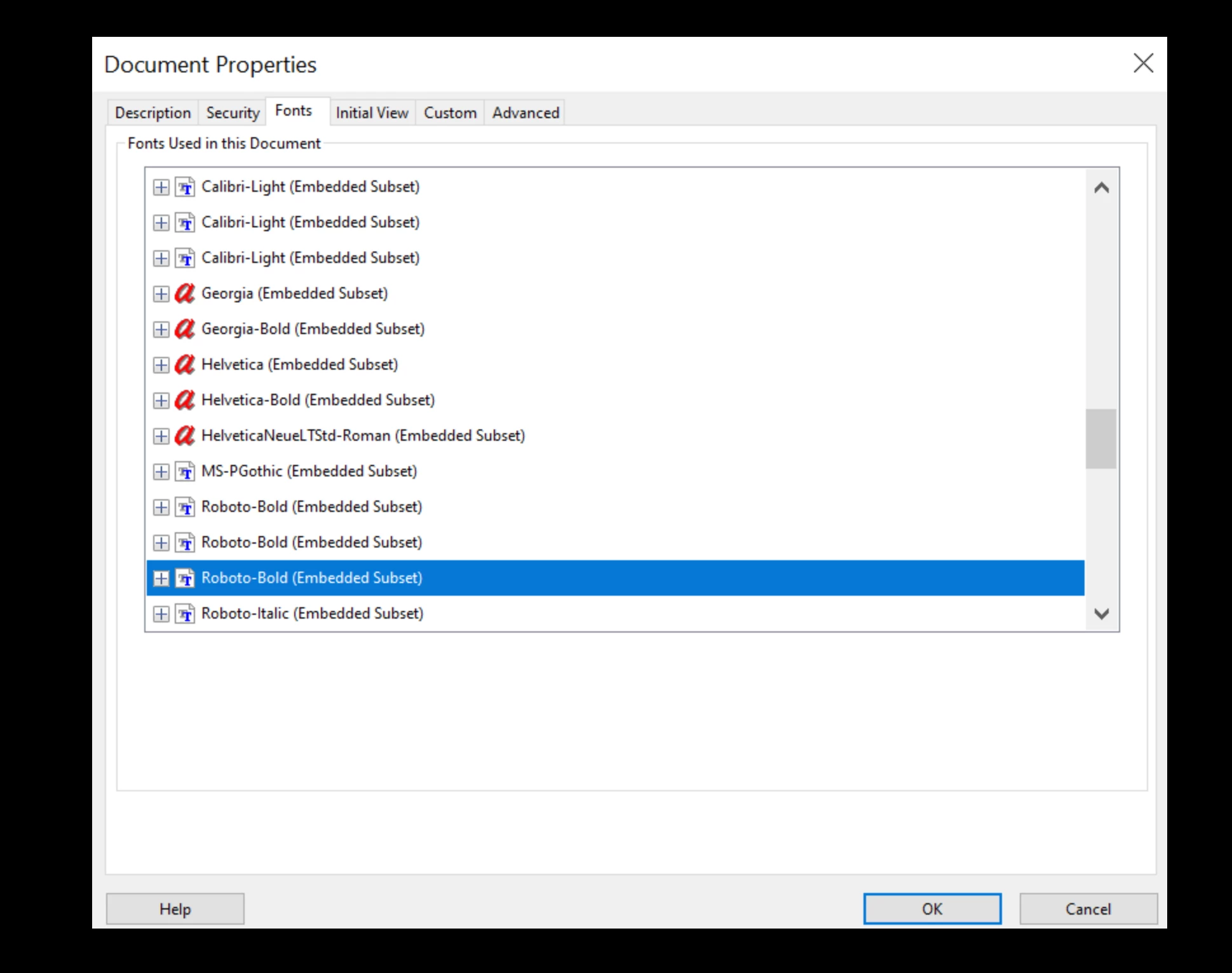Open the Security tab
1232x973 pixels.
tap(233, 112)
